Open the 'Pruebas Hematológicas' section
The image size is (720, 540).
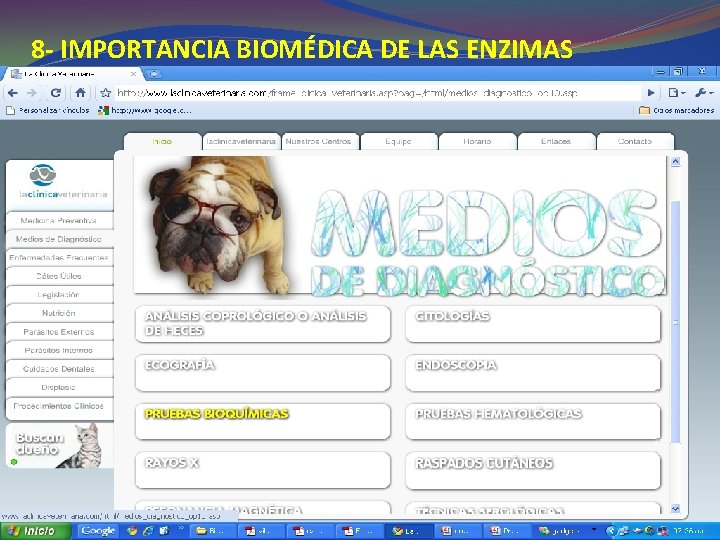pos(533,422)
